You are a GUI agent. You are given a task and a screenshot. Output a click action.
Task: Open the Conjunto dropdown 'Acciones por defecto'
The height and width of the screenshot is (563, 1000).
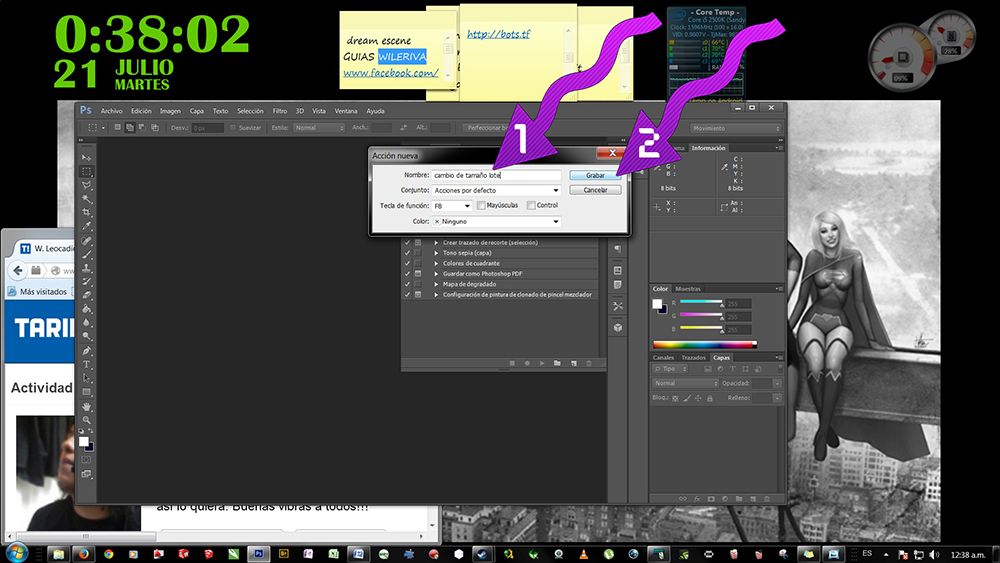[x=496, y=190]
